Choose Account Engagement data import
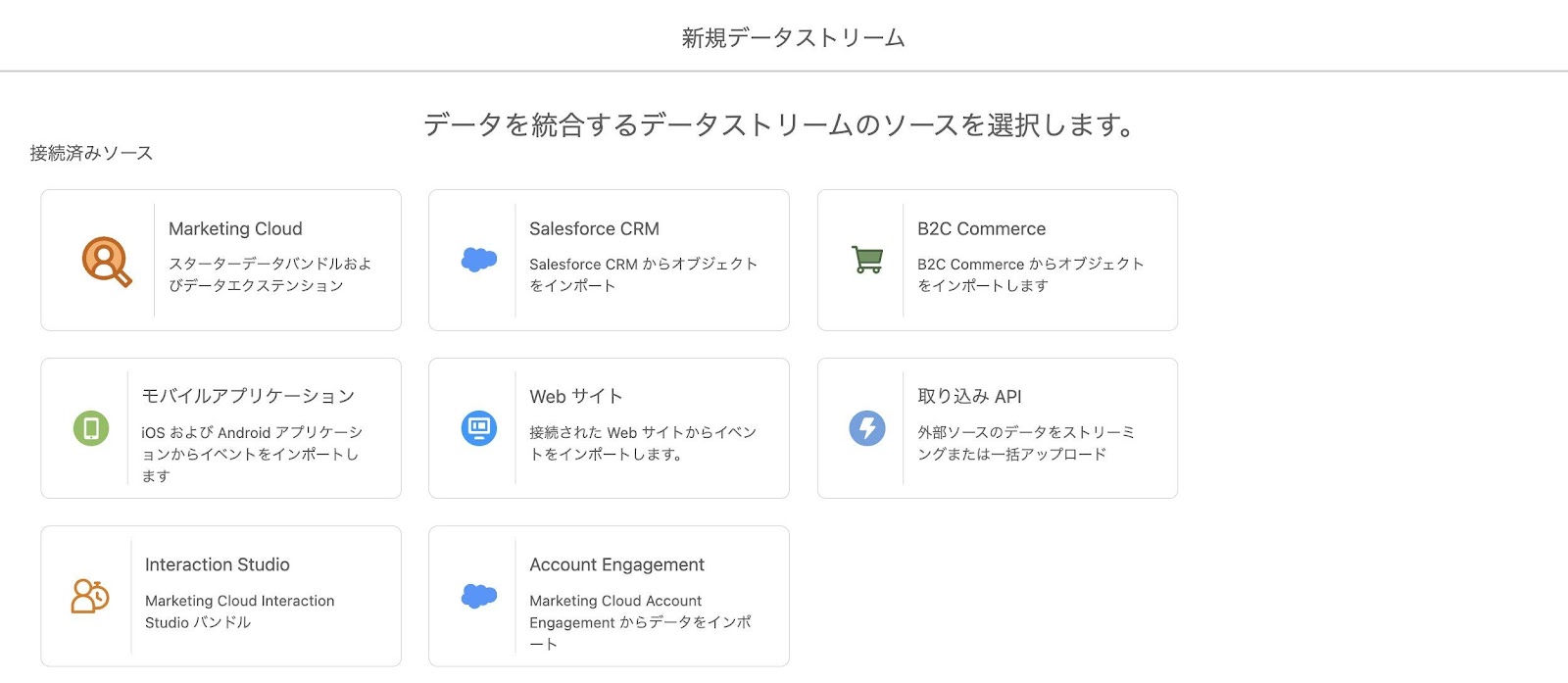1568x683 pixels. click(x=608, y=595)
